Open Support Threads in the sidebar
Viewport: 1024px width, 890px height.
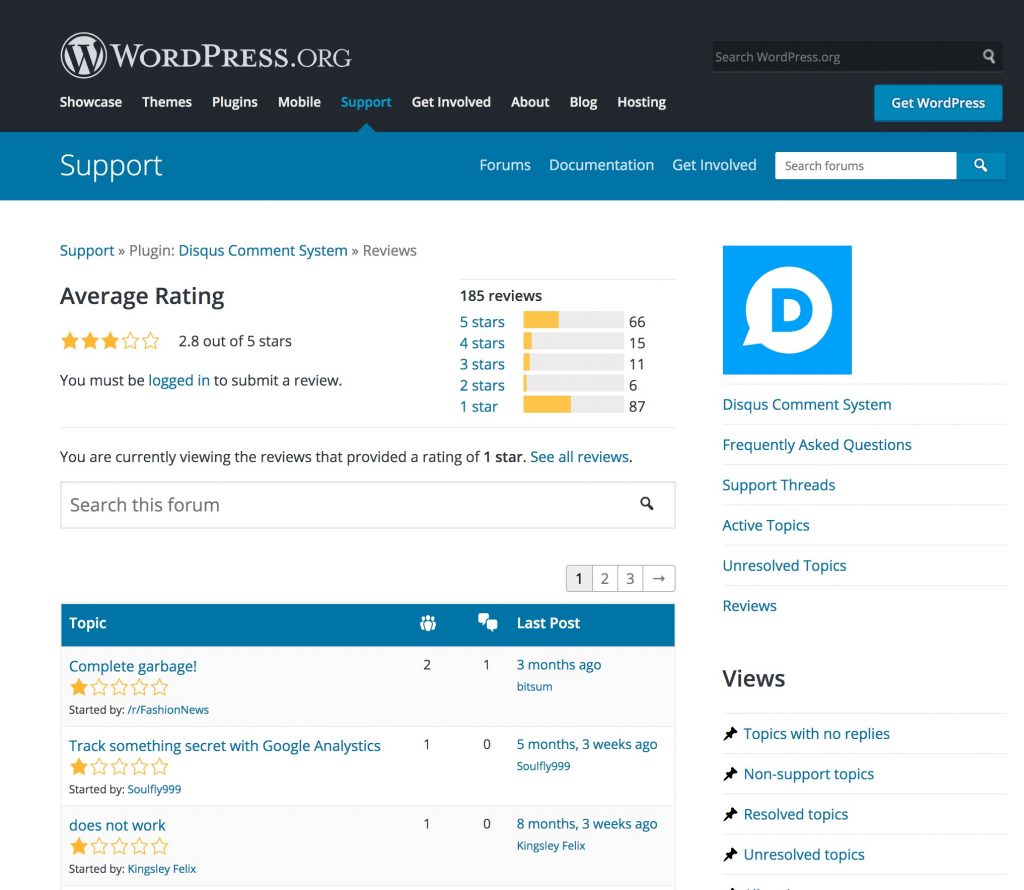point(778,485)
